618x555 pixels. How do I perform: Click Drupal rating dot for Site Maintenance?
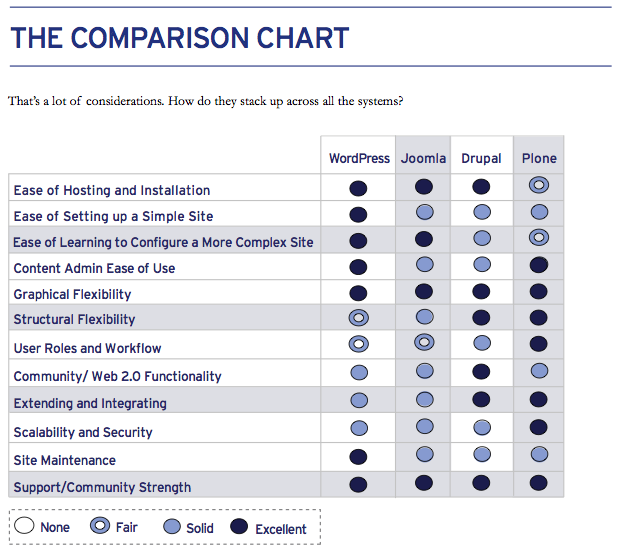pos(481,455)
